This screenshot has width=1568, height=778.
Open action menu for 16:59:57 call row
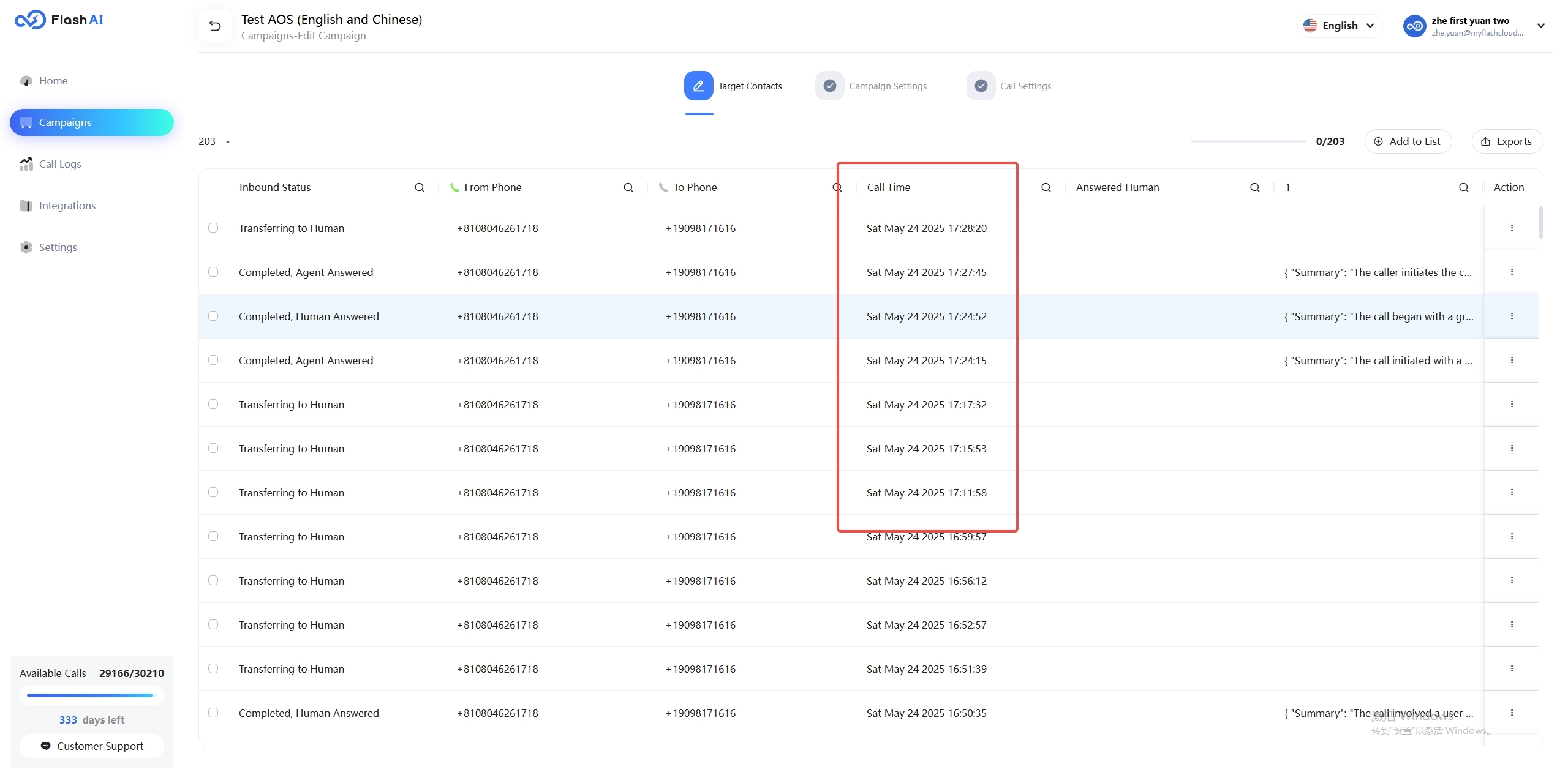[x=1512, y=536]
